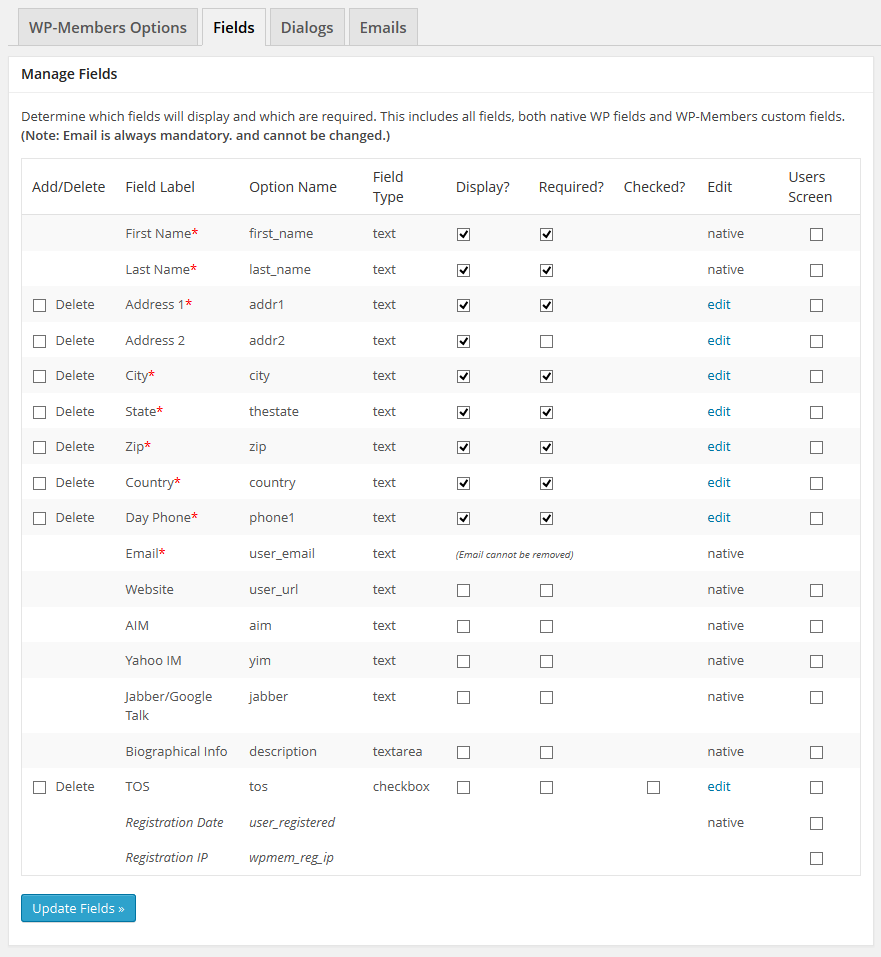This screenshot has width=881, height=957.
Task: Open the Emails tab
Action: [382, 27]
